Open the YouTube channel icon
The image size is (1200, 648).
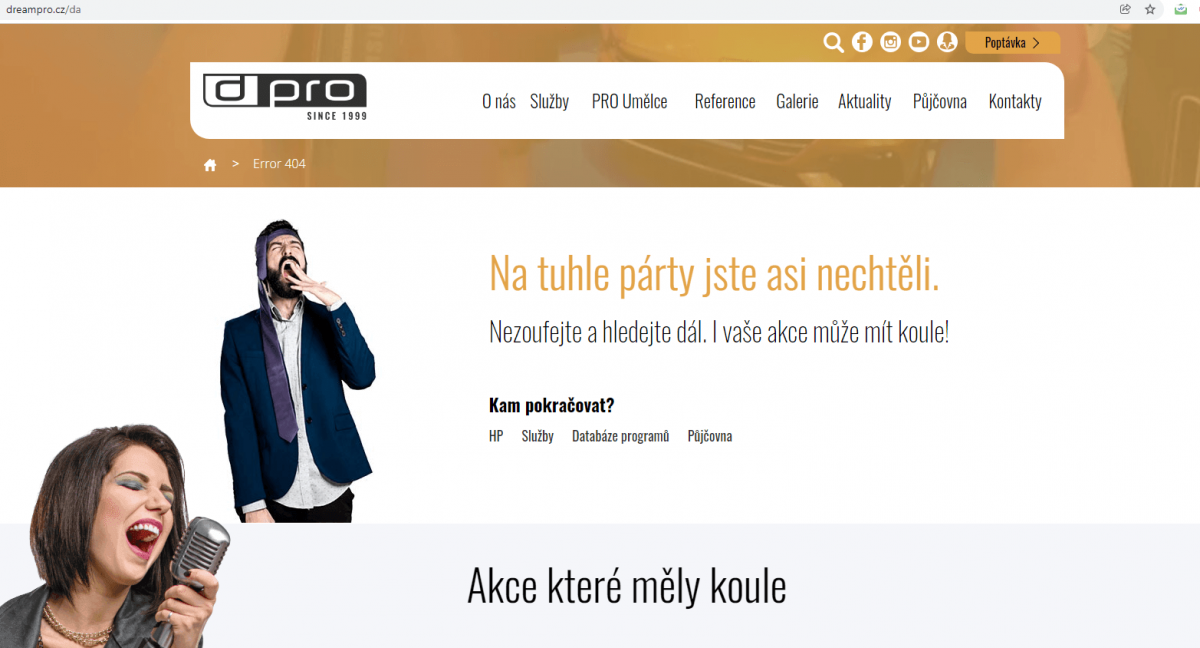919,42
